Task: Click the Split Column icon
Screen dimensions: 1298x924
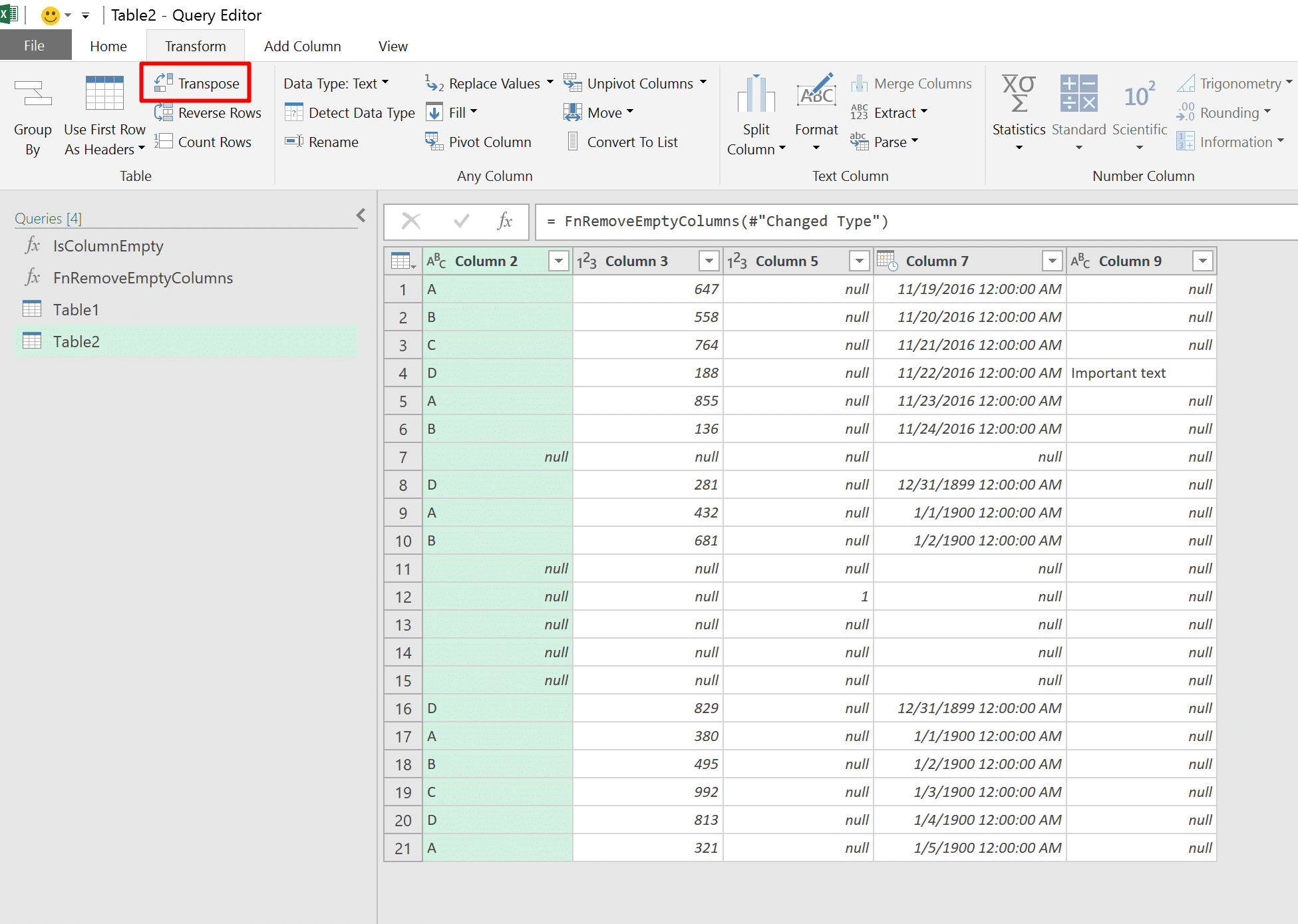Action: point(756,94)
